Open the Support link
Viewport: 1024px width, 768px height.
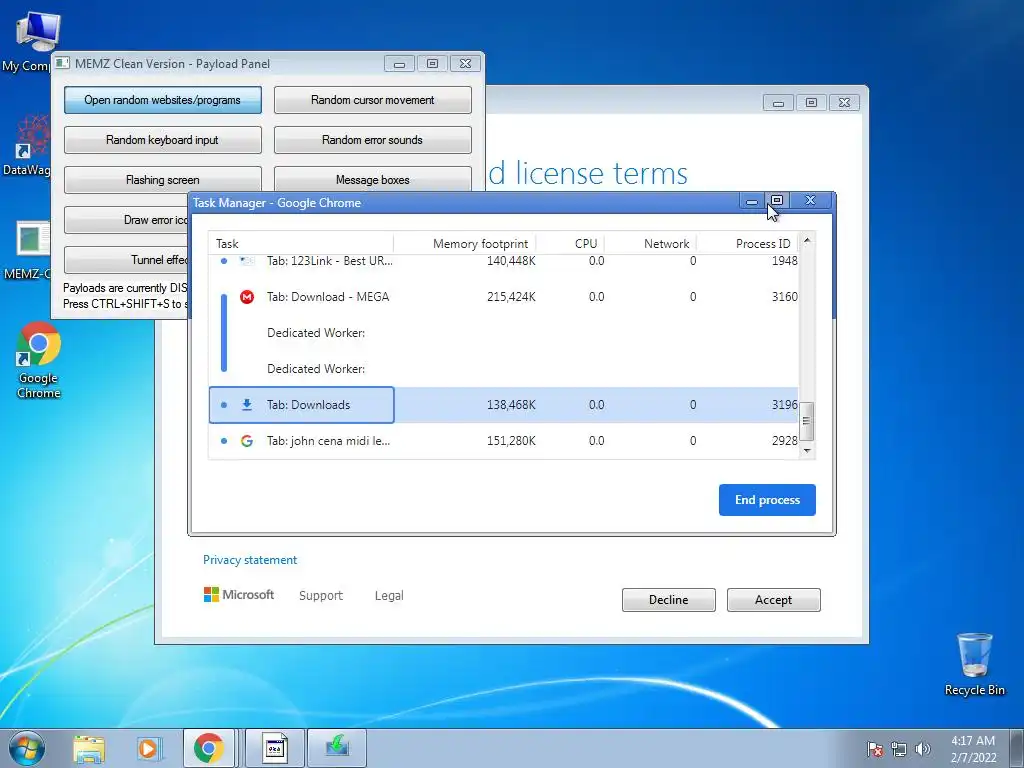click(321, 595)
